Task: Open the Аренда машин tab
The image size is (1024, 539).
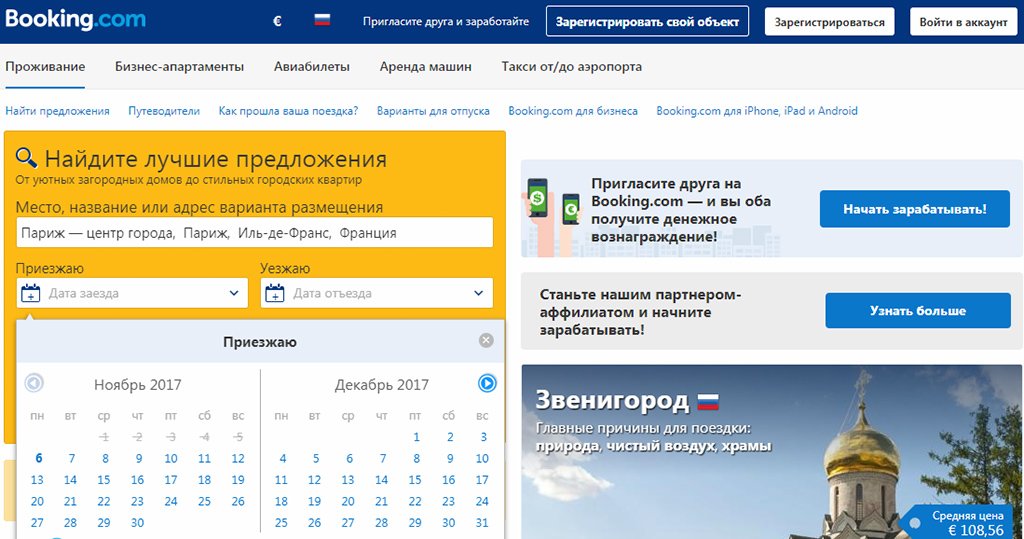Action: (426, 67)
